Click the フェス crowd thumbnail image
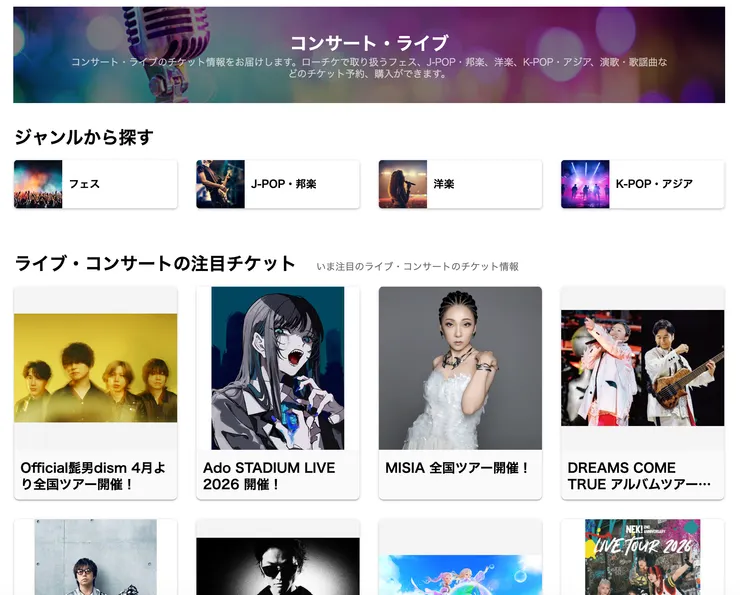This screenshot has height=595, width=740. (x=38, y=184)
